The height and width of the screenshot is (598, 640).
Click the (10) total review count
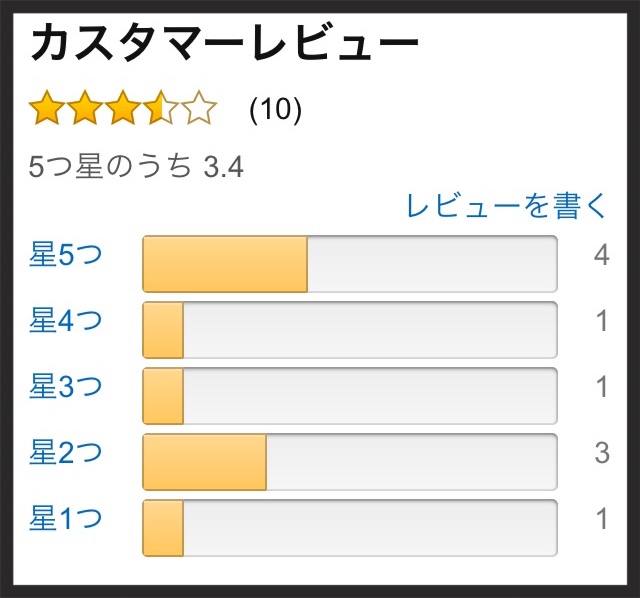click(276, 109)
